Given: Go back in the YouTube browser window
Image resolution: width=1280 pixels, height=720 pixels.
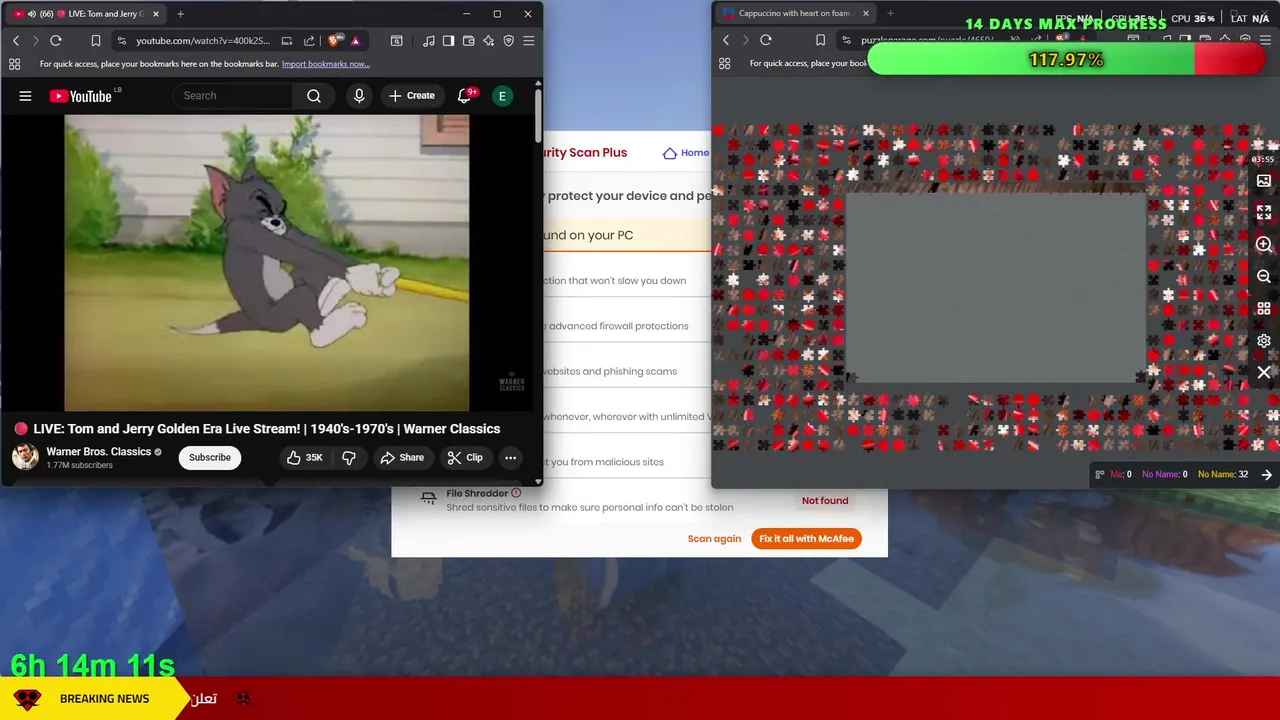Looking at the screenshot, I should [16, 41].
